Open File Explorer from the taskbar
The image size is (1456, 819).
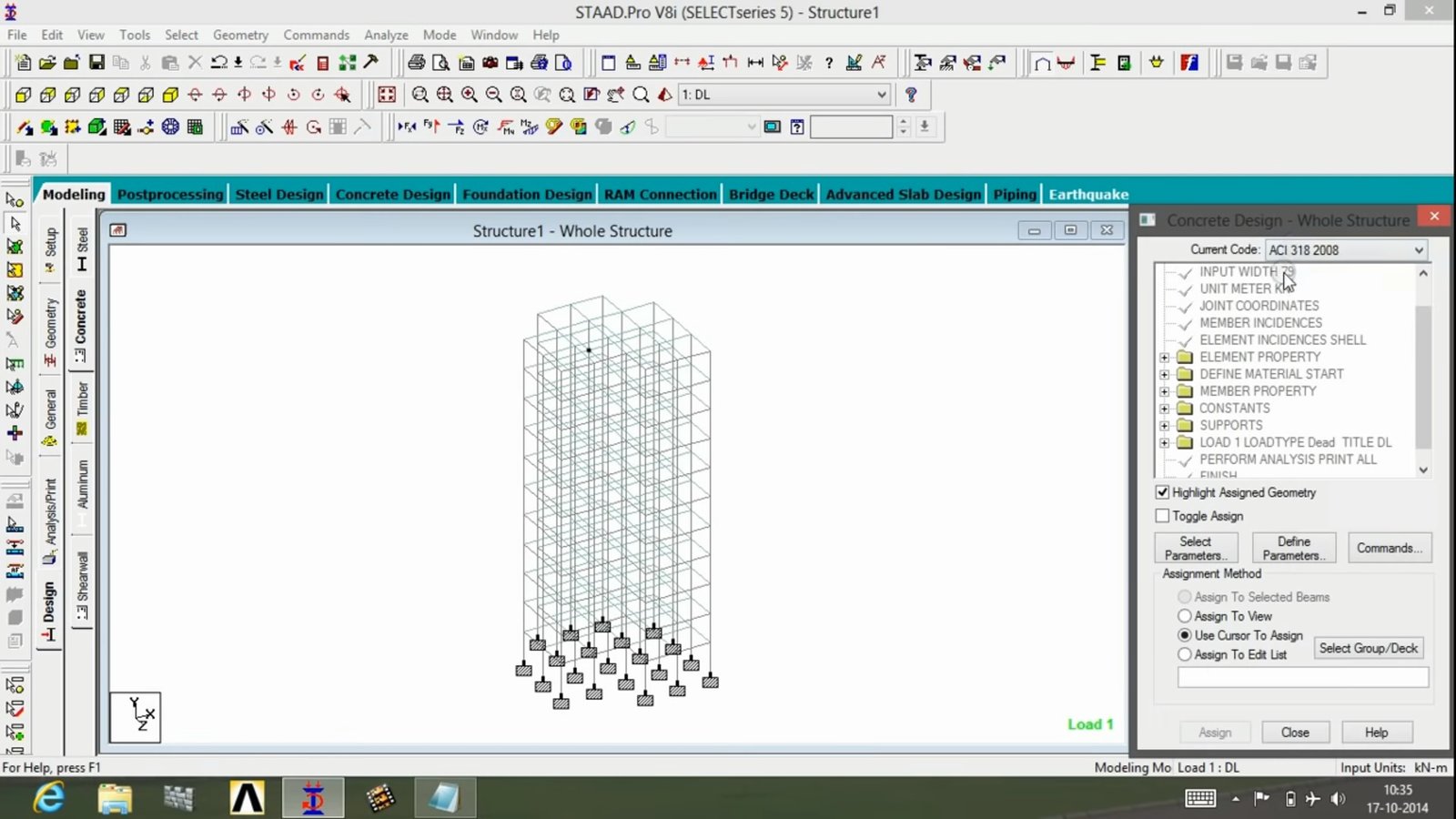(x=115, y=798)
